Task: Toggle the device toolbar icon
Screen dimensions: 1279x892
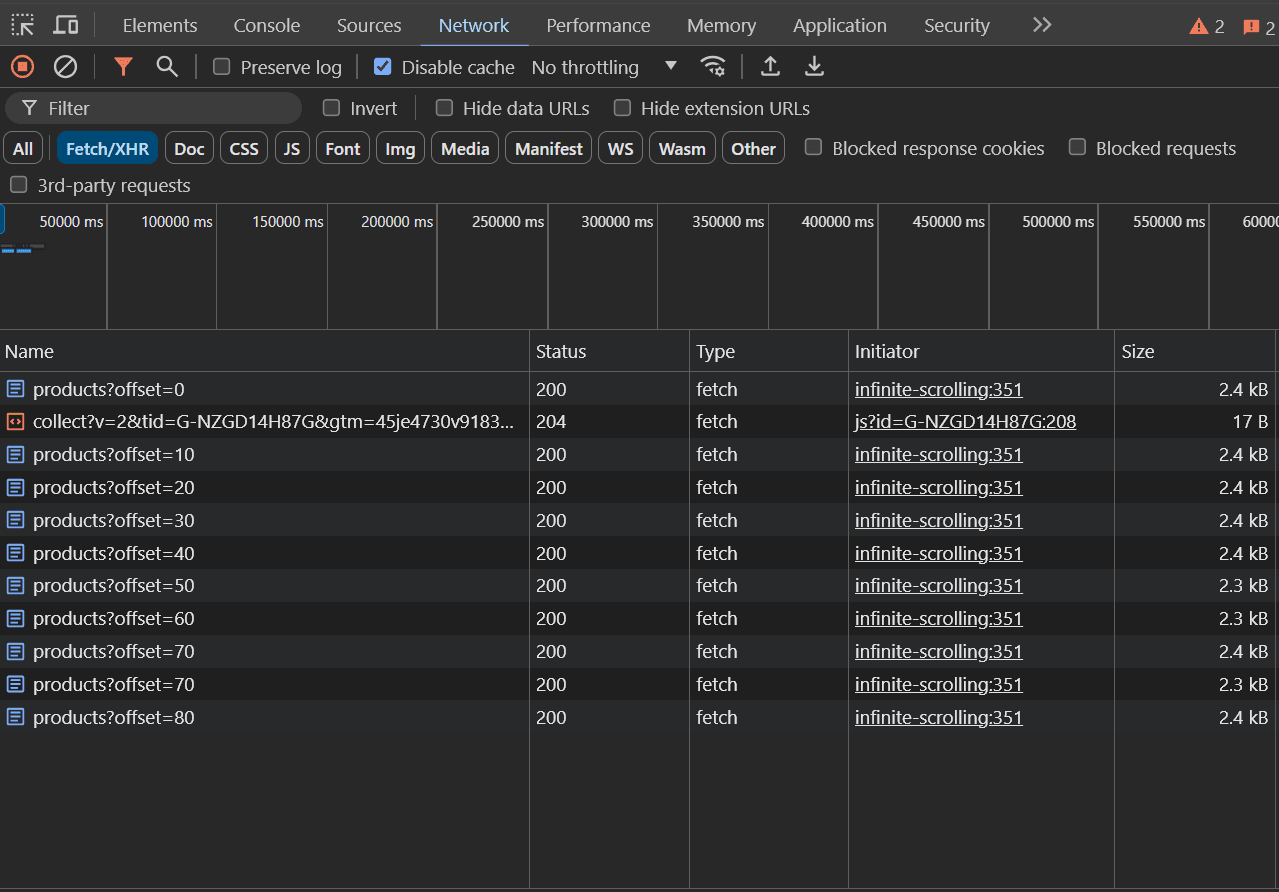Action: tap(66, 25)
